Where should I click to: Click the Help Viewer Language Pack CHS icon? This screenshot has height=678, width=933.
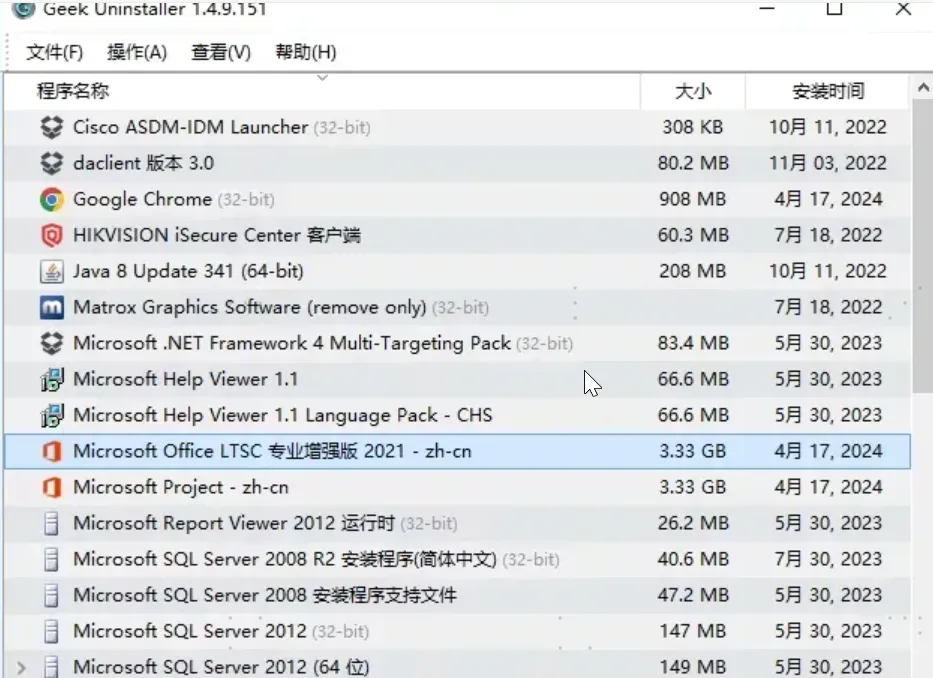pyautogui.click(x=52, y=415)
